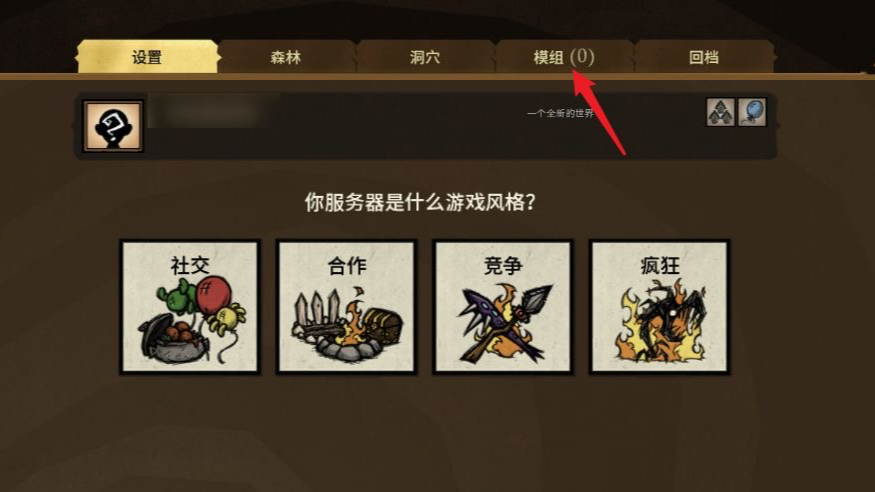Choose the 合作 cooperative playstyle label
Viewport: 875px width, 492px height.
(347, 266)
